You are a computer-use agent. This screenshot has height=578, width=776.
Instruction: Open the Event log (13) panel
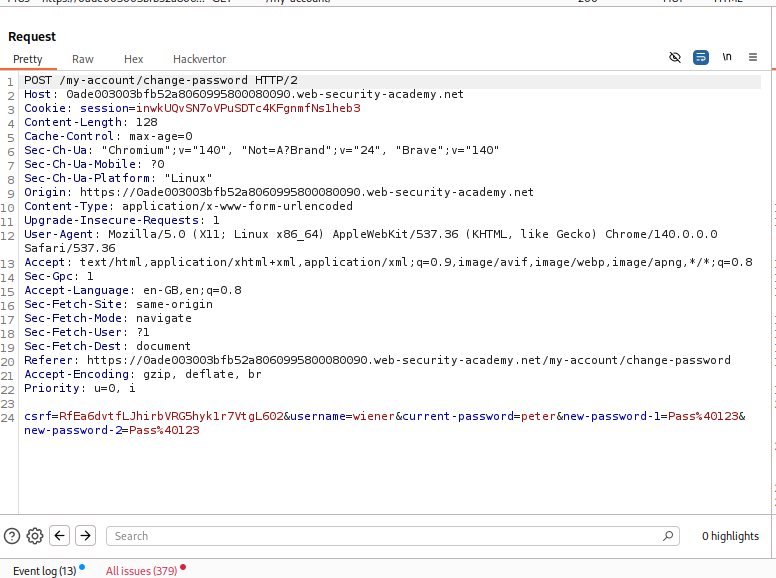(x=44, y=570)
